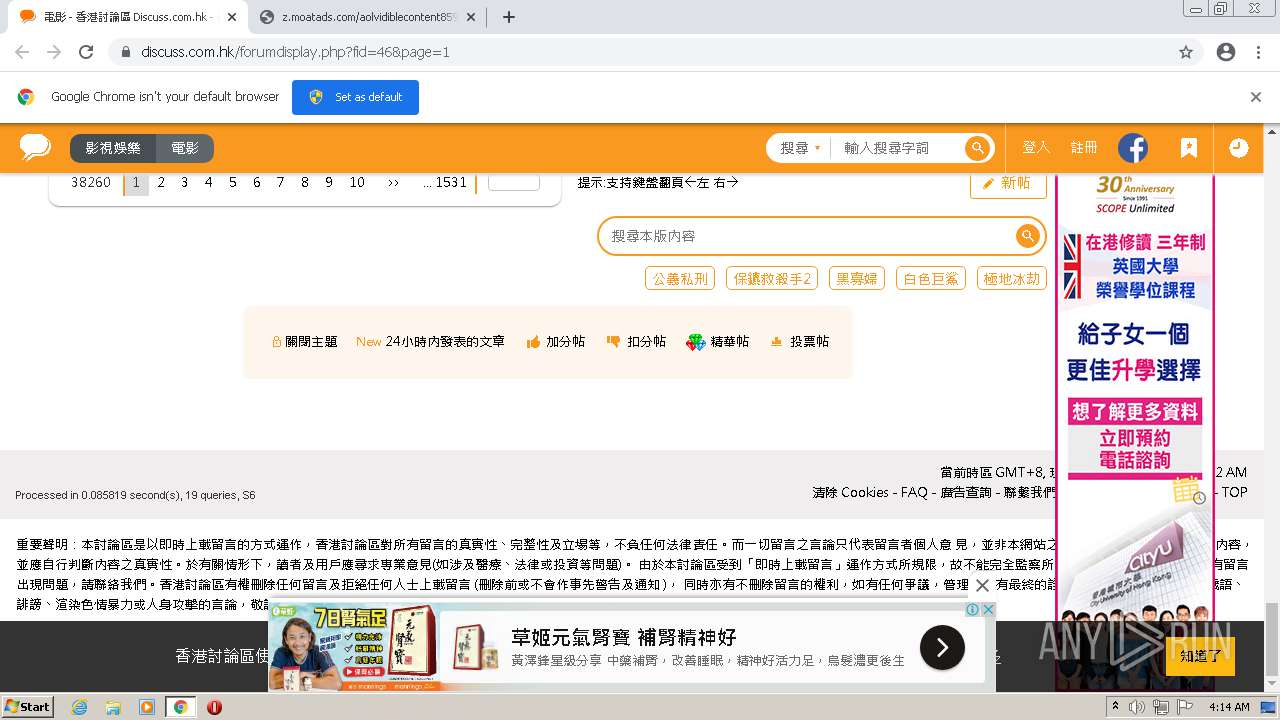Screen dimensions: 1280x720
Task: Reload the page with refresh icon
Action: click(86, 52)
